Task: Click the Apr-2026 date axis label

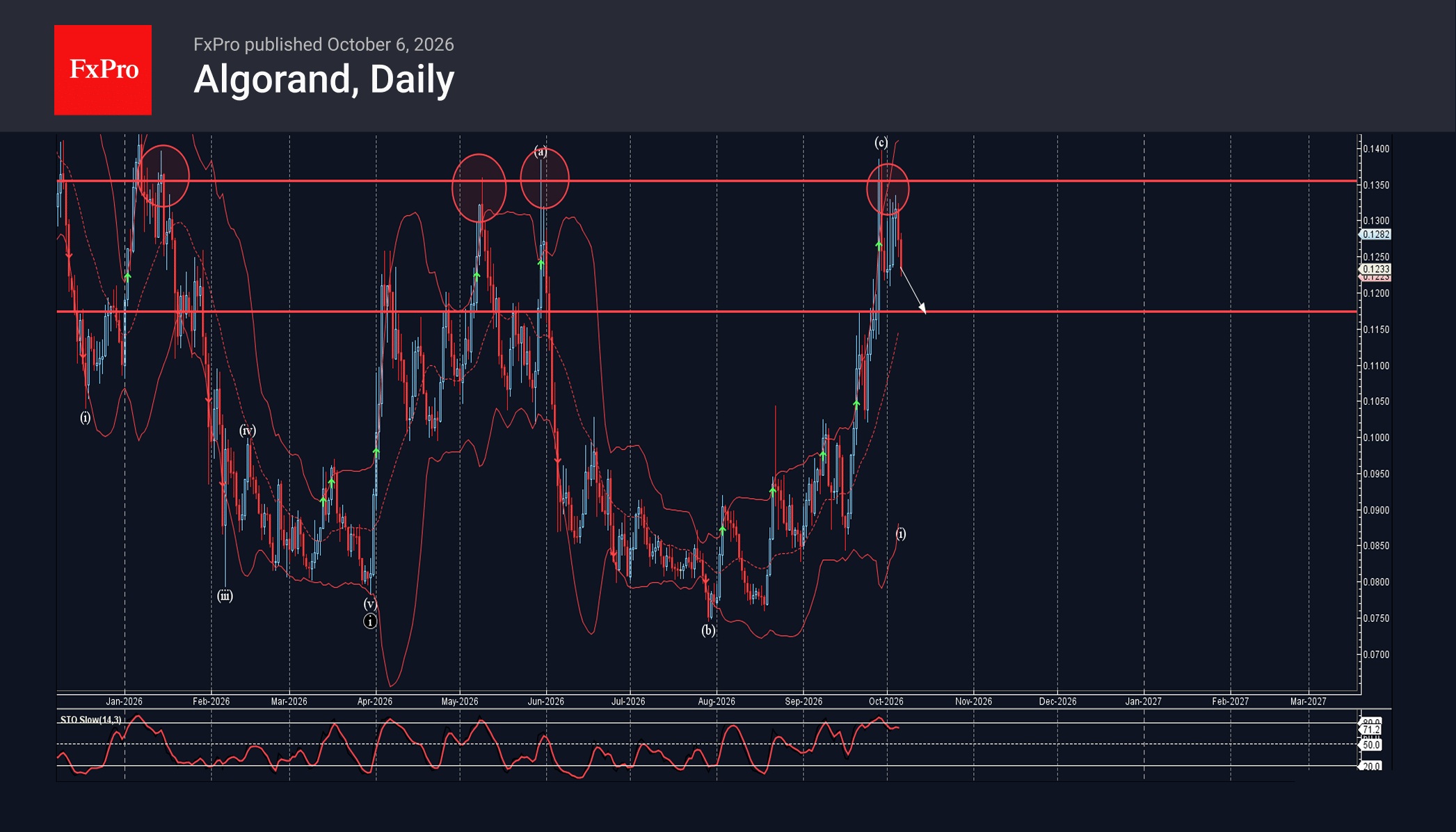Action: (x=375, y=701)
